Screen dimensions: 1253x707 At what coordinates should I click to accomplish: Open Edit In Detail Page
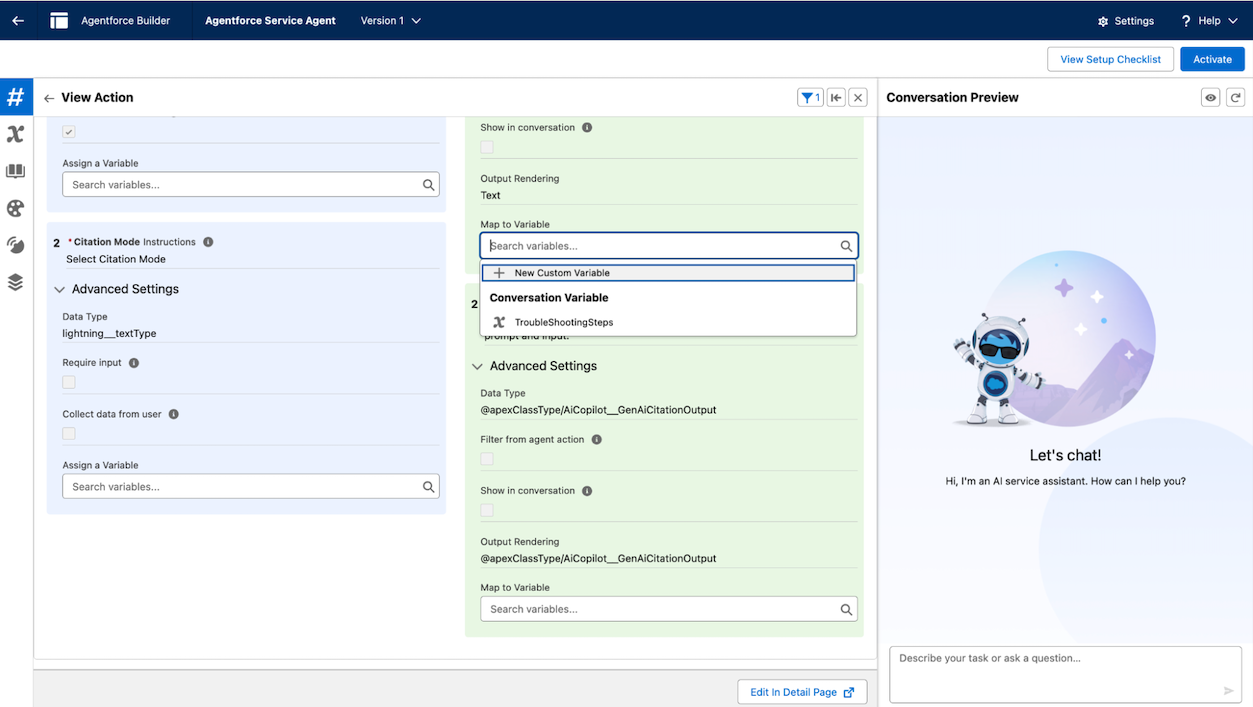click(x=801, y=691)
